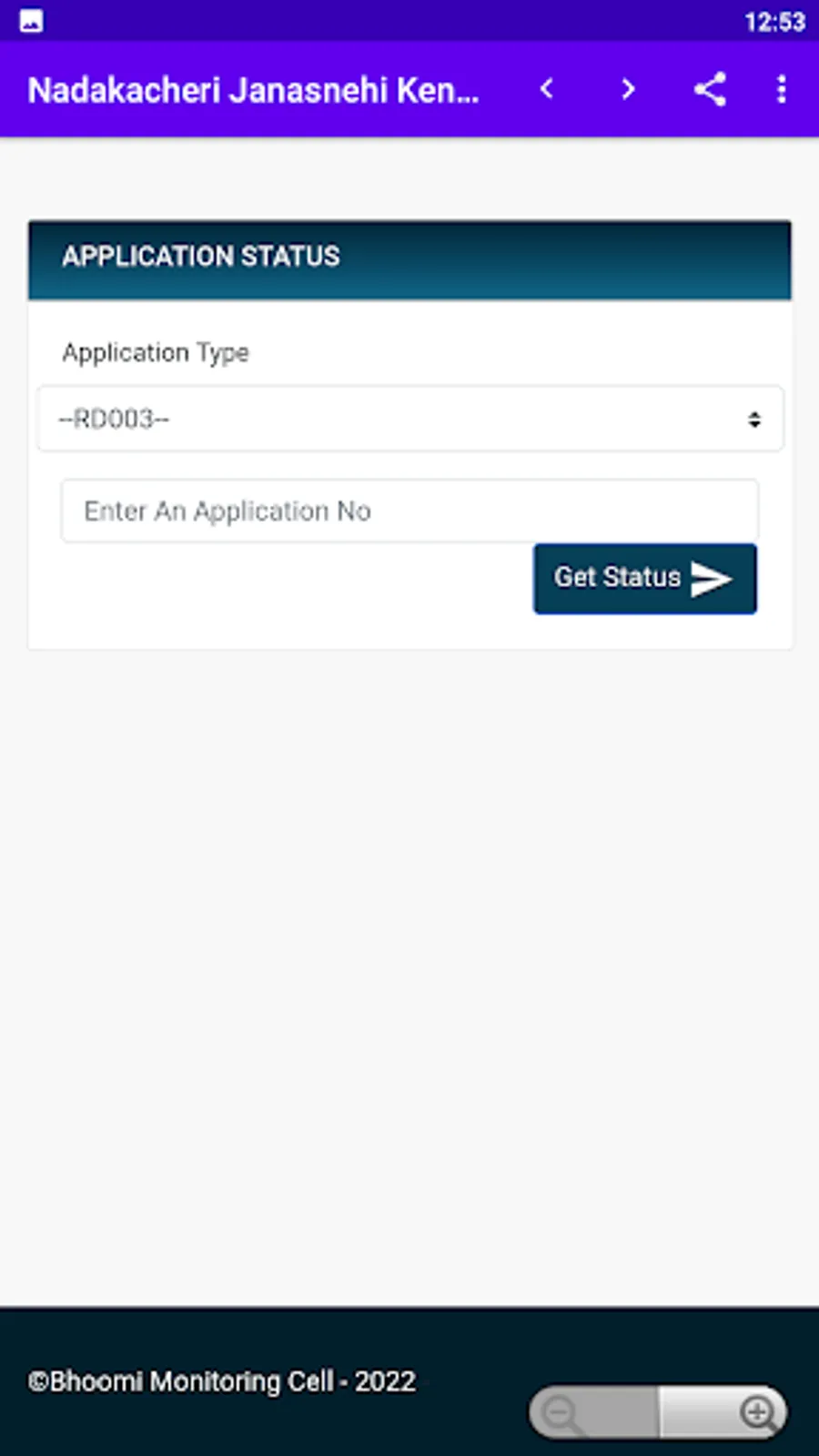Go forward with the right arrow icon

pyautogui.click(x=628, y=89)
